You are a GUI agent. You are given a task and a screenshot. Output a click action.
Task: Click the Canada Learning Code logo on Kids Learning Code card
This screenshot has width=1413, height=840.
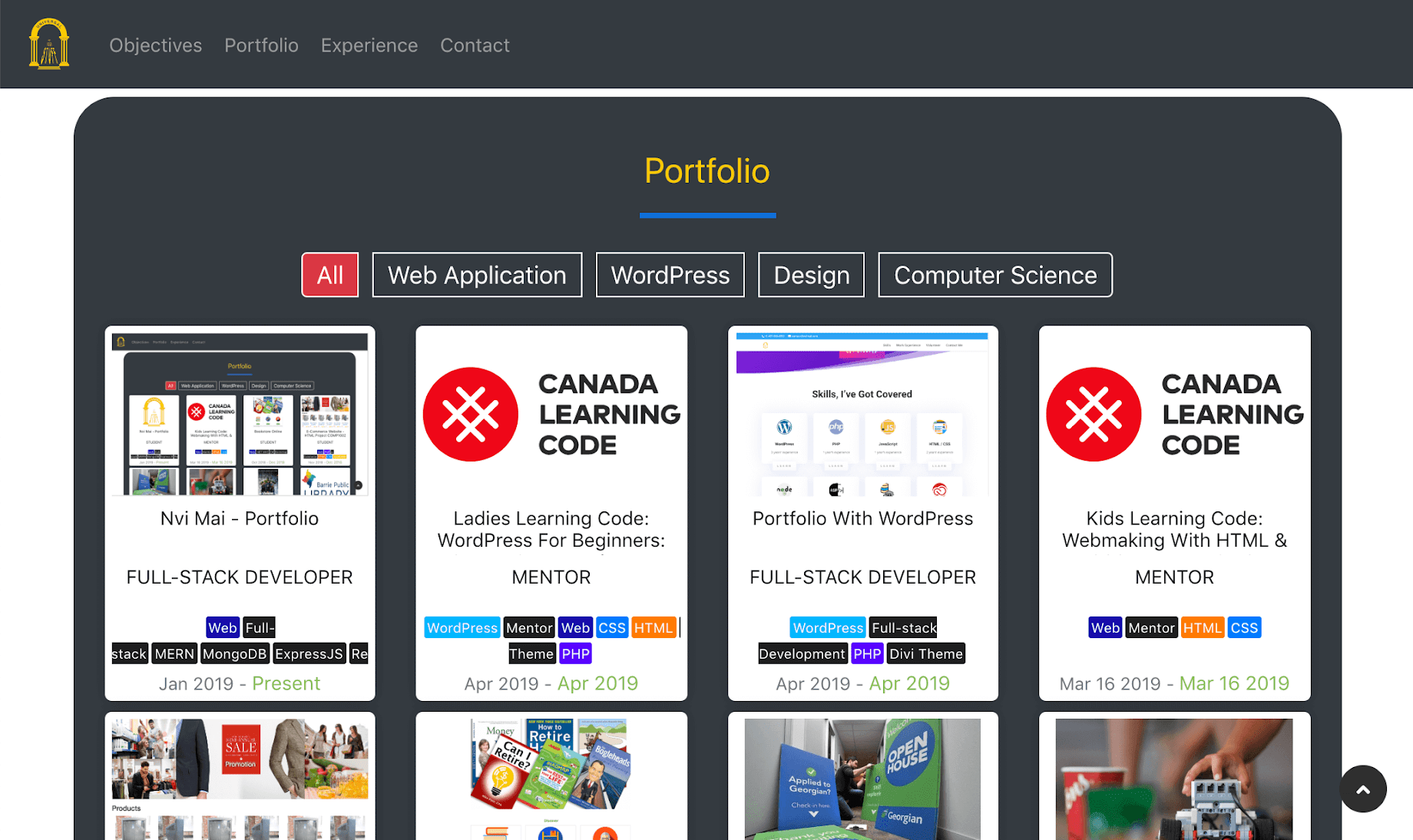(1094, 415)
